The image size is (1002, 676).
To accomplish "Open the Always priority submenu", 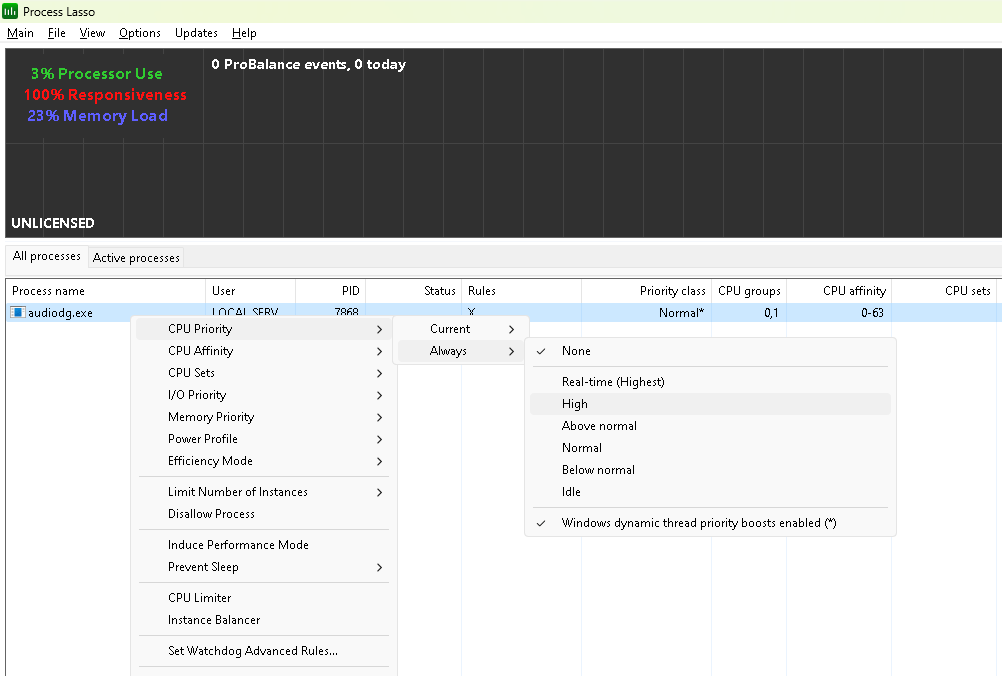I will [461, 351].
